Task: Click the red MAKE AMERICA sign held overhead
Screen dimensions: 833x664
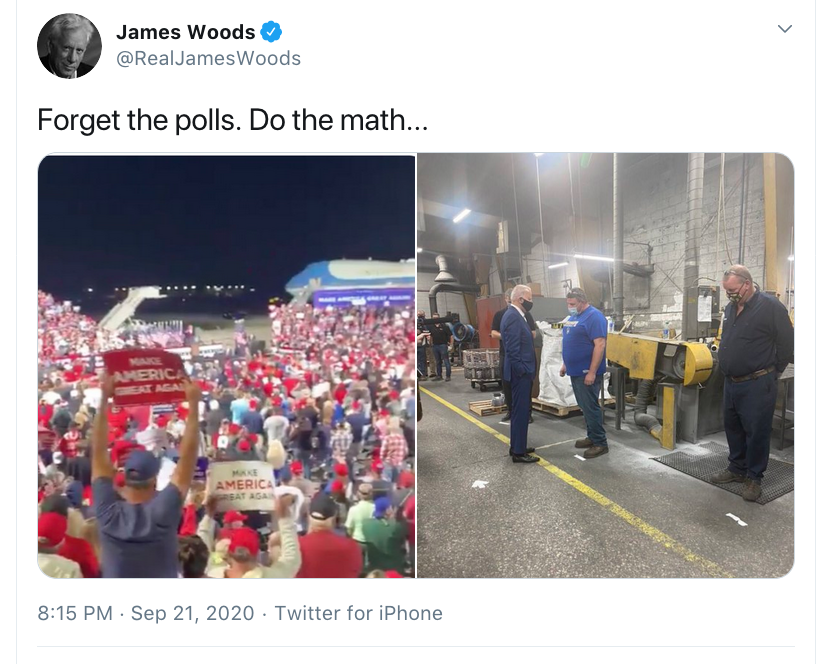Action: 144,376
